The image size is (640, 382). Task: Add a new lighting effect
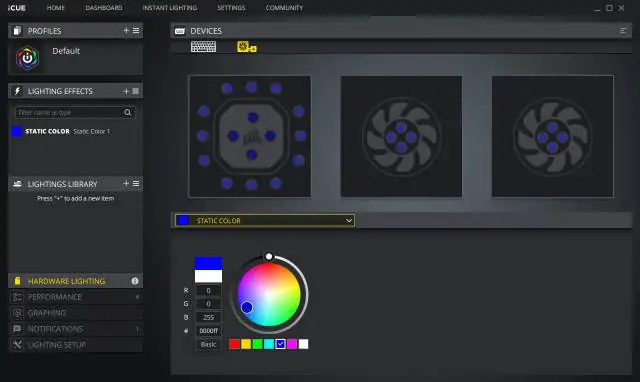(126, 91)
